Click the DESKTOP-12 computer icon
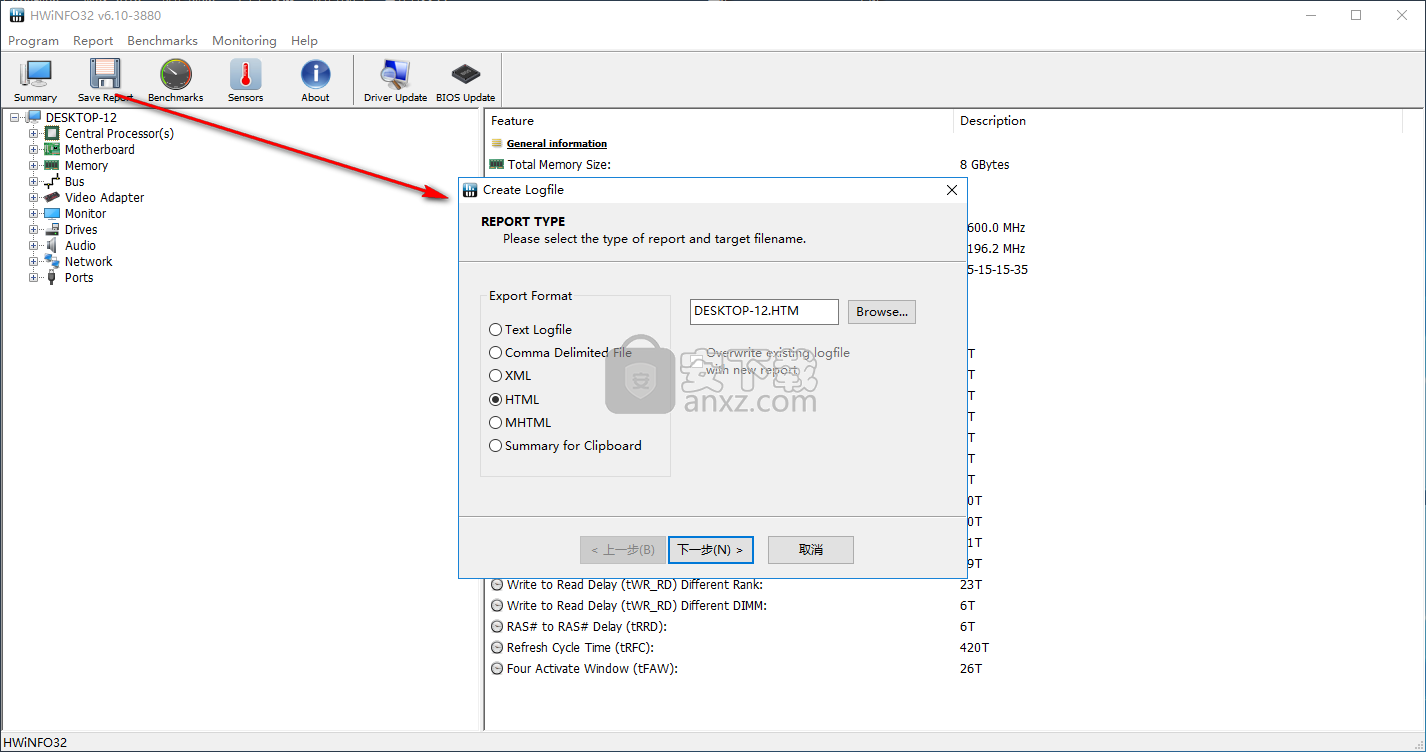 [34, 117]
